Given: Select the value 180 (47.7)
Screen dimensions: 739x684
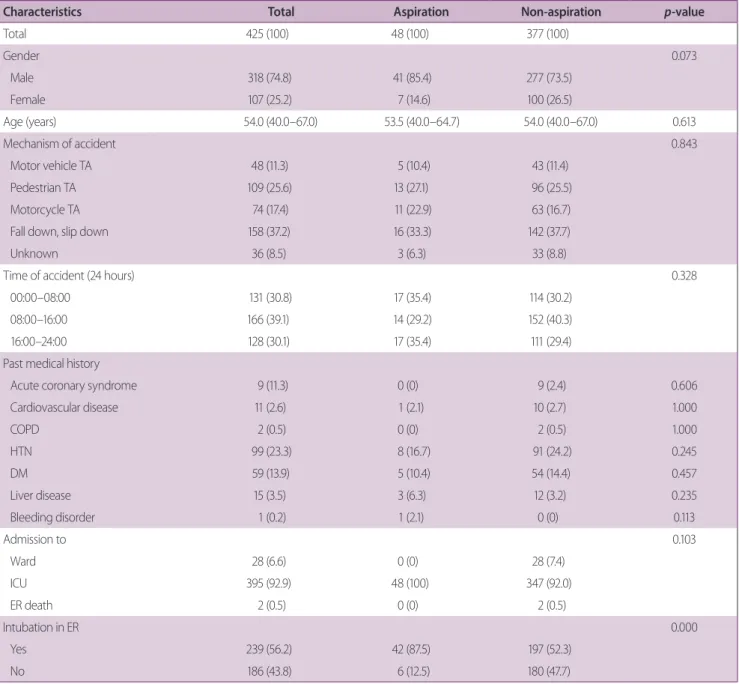Looking at the screenshot, I should pyautogui.click(x=549, y=671).
